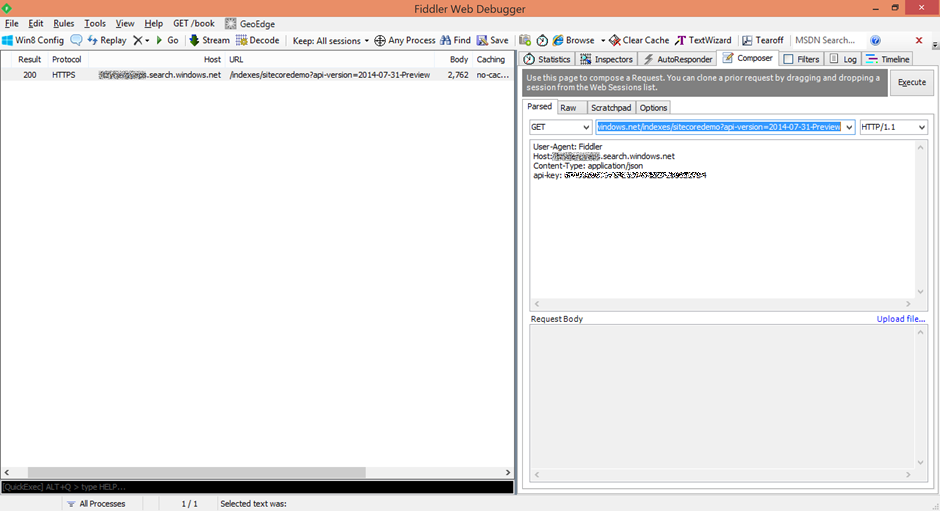Click the GET /book menu item
Image resolution: width=940 pixels, height=511 pixels.
coord(194,23)
